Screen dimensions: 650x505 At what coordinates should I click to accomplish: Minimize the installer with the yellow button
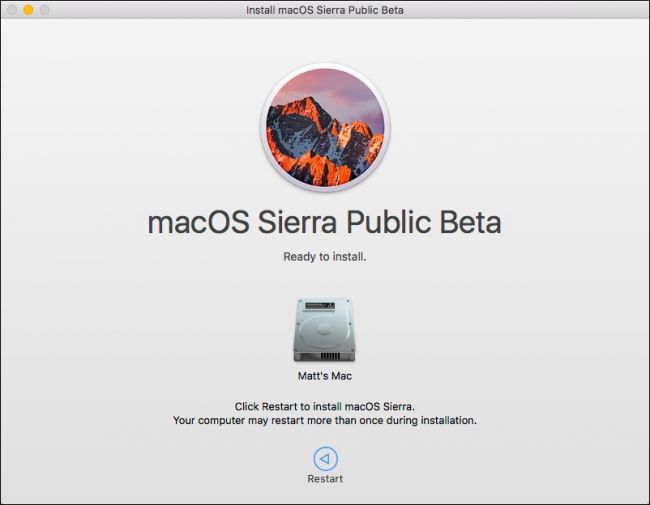click(28, 10)
